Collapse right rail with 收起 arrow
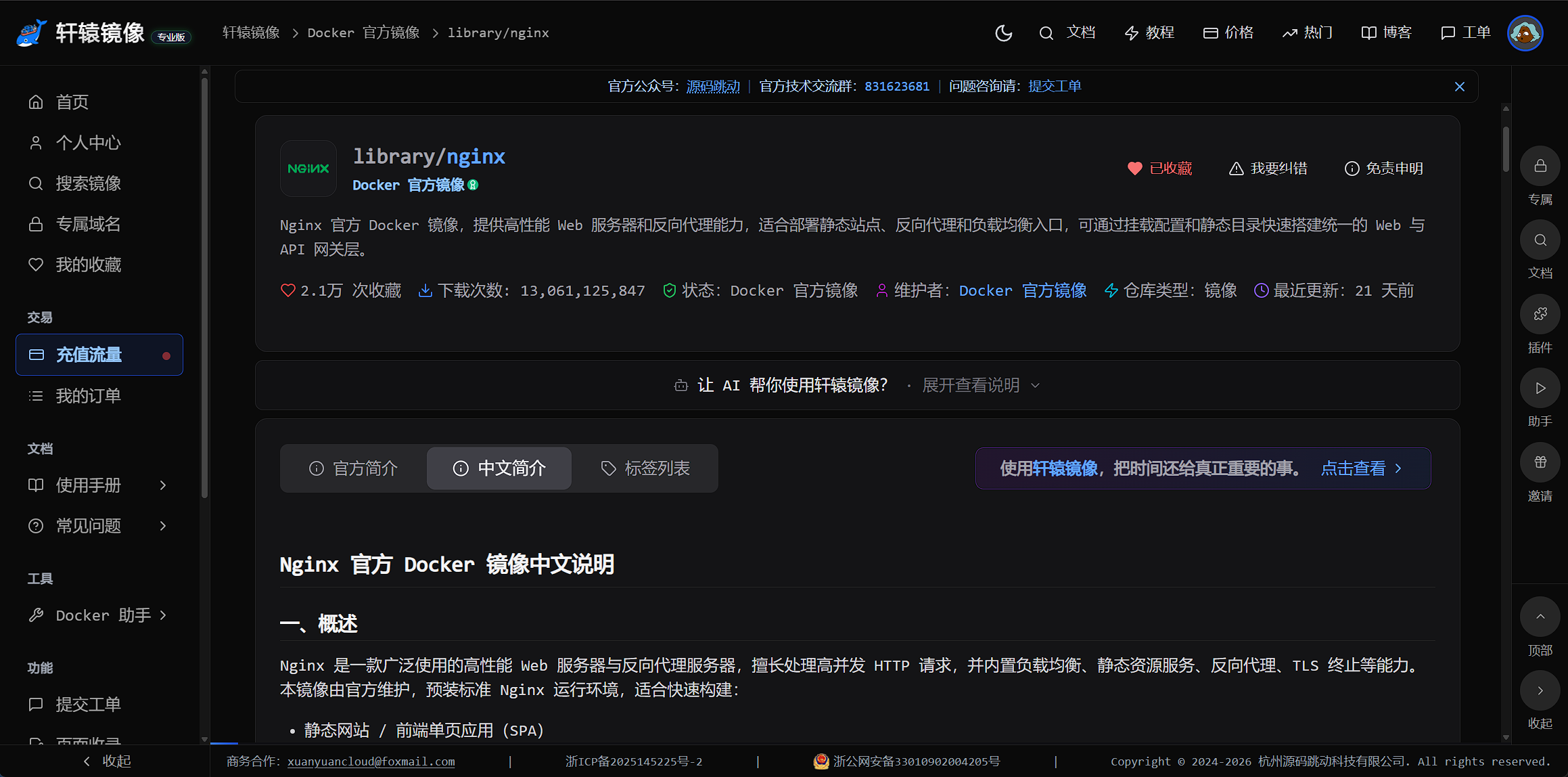1568x777 pixels. coord(1540,690)
